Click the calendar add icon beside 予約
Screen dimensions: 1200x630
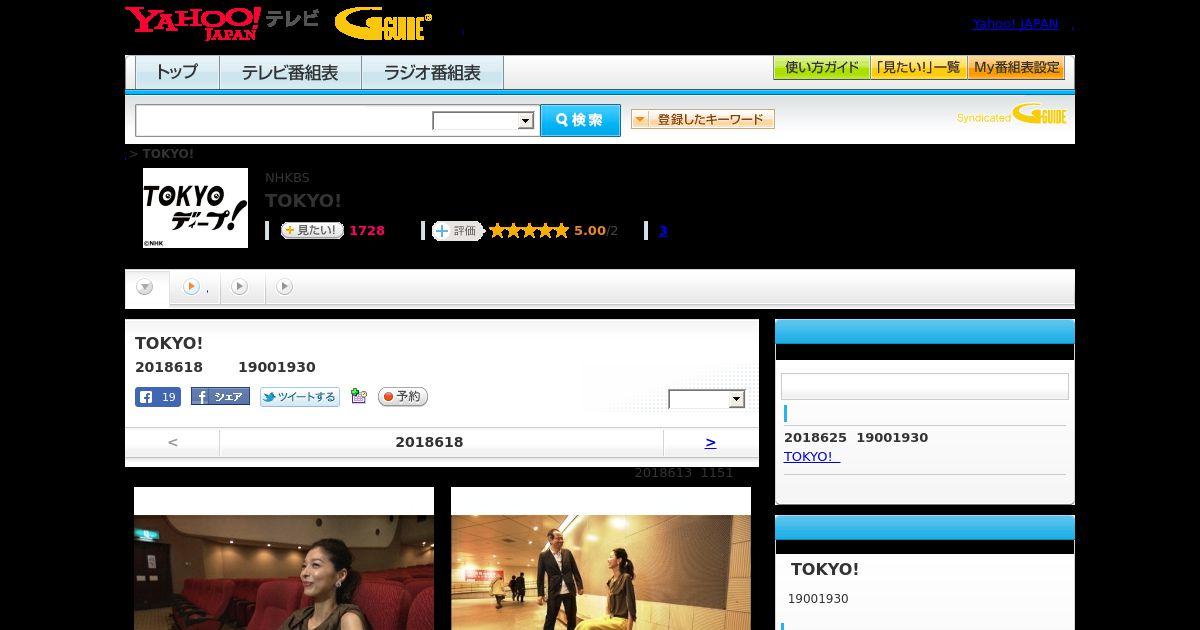[359, 397]
